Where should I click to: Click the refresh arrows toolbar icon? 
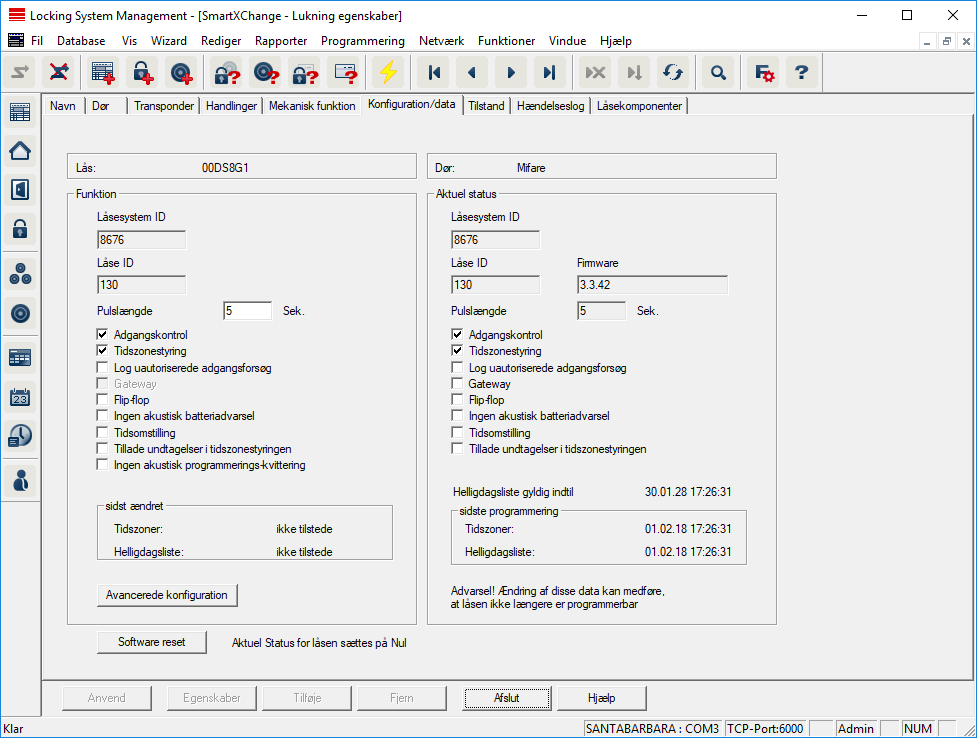click(672, 72)
